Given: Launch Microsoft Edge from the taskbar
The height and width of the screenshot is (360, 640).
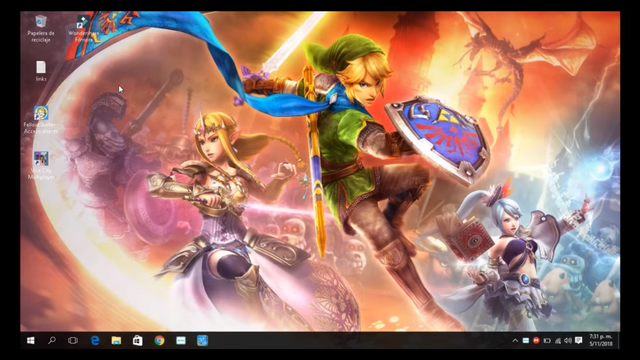Looking at the screenshot, I should [x=95, y=340].
